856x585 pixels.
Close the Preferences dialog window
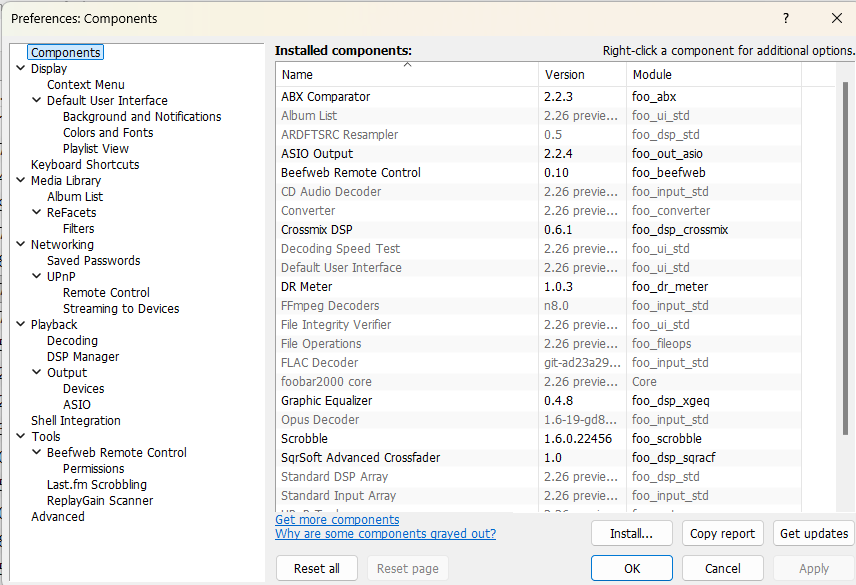pyautogui.click(x=836, y=18)
